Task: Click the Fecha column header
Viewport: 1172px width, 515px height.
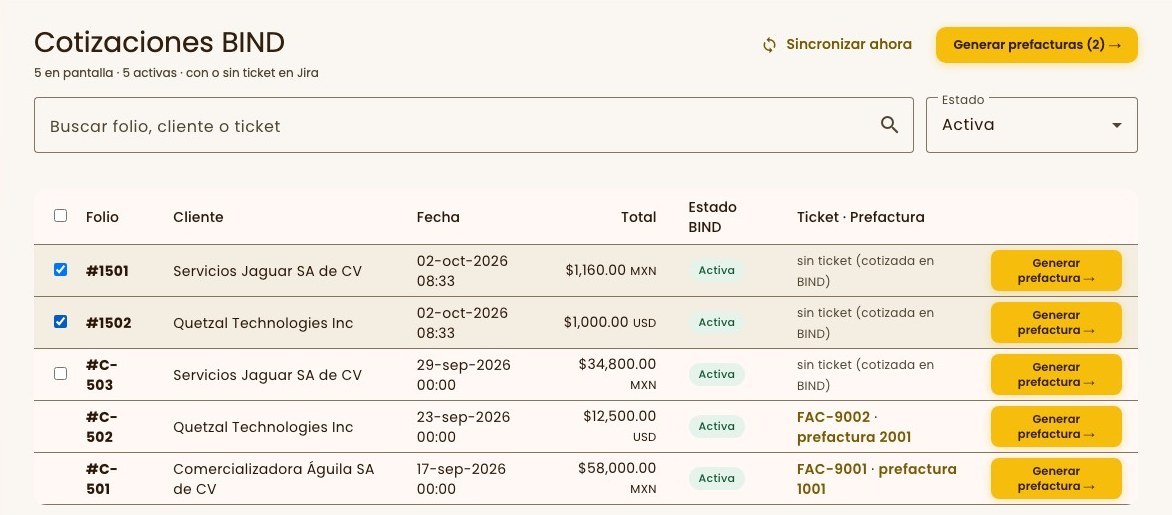Action: [x=438, y=217]
